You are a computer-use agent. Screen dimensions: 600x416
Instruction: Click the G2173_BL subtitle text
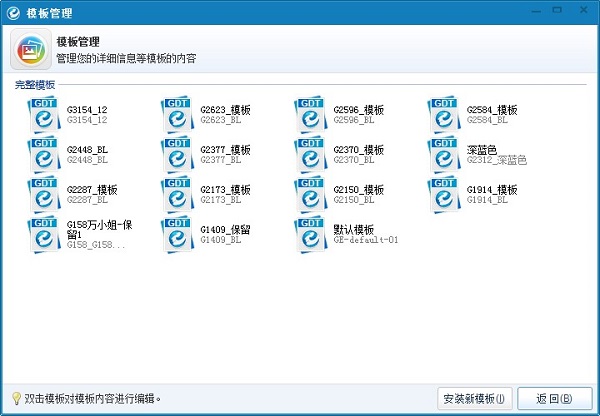221,200
